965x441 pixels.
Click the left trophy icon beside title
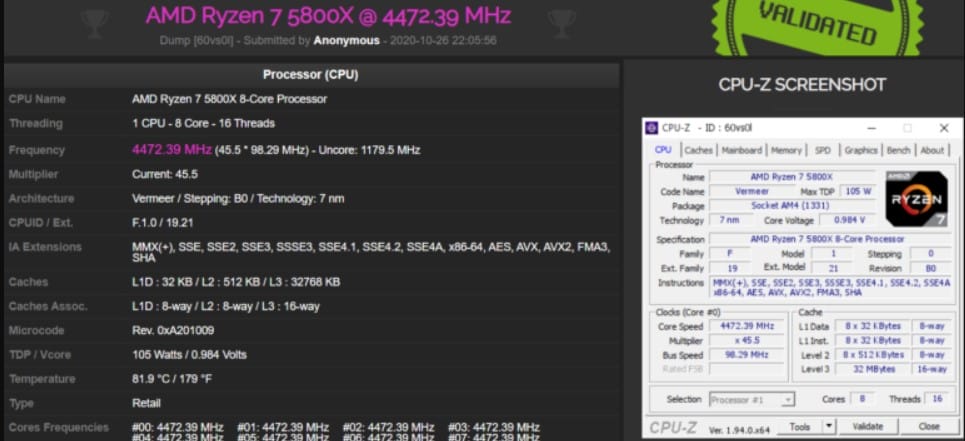point(95,22)
